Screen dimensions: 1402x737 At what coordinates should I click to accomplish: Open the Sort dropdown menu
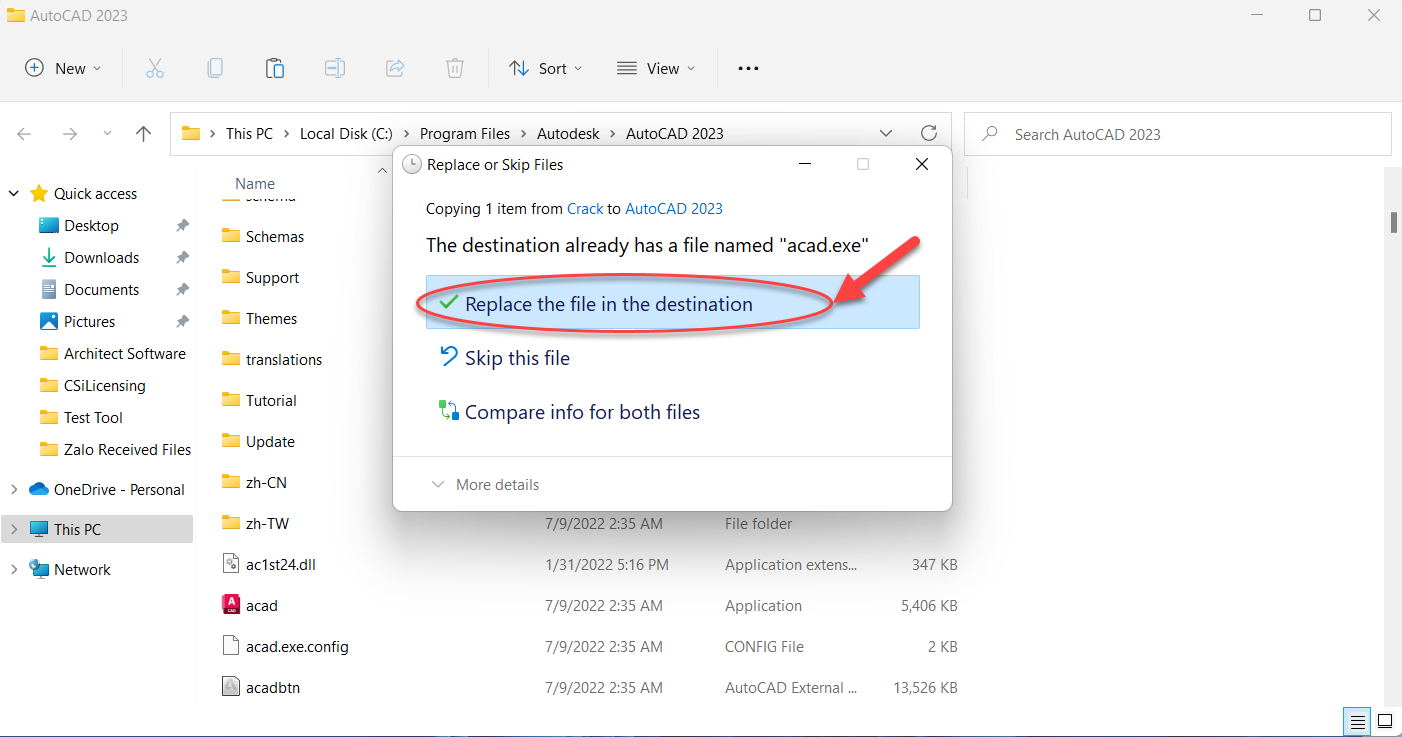[545, 68]
